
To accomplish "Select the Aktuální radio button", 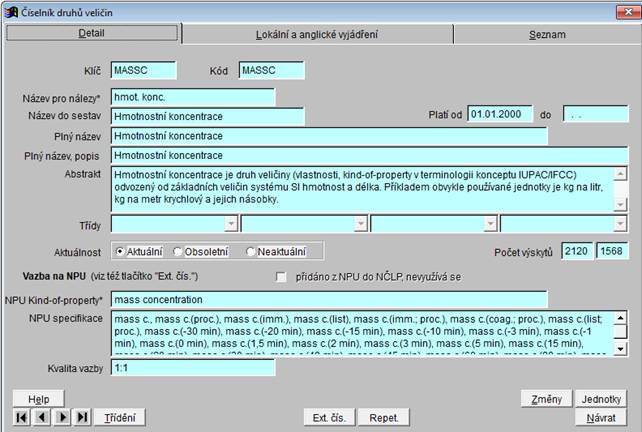I will pos(121,252).
